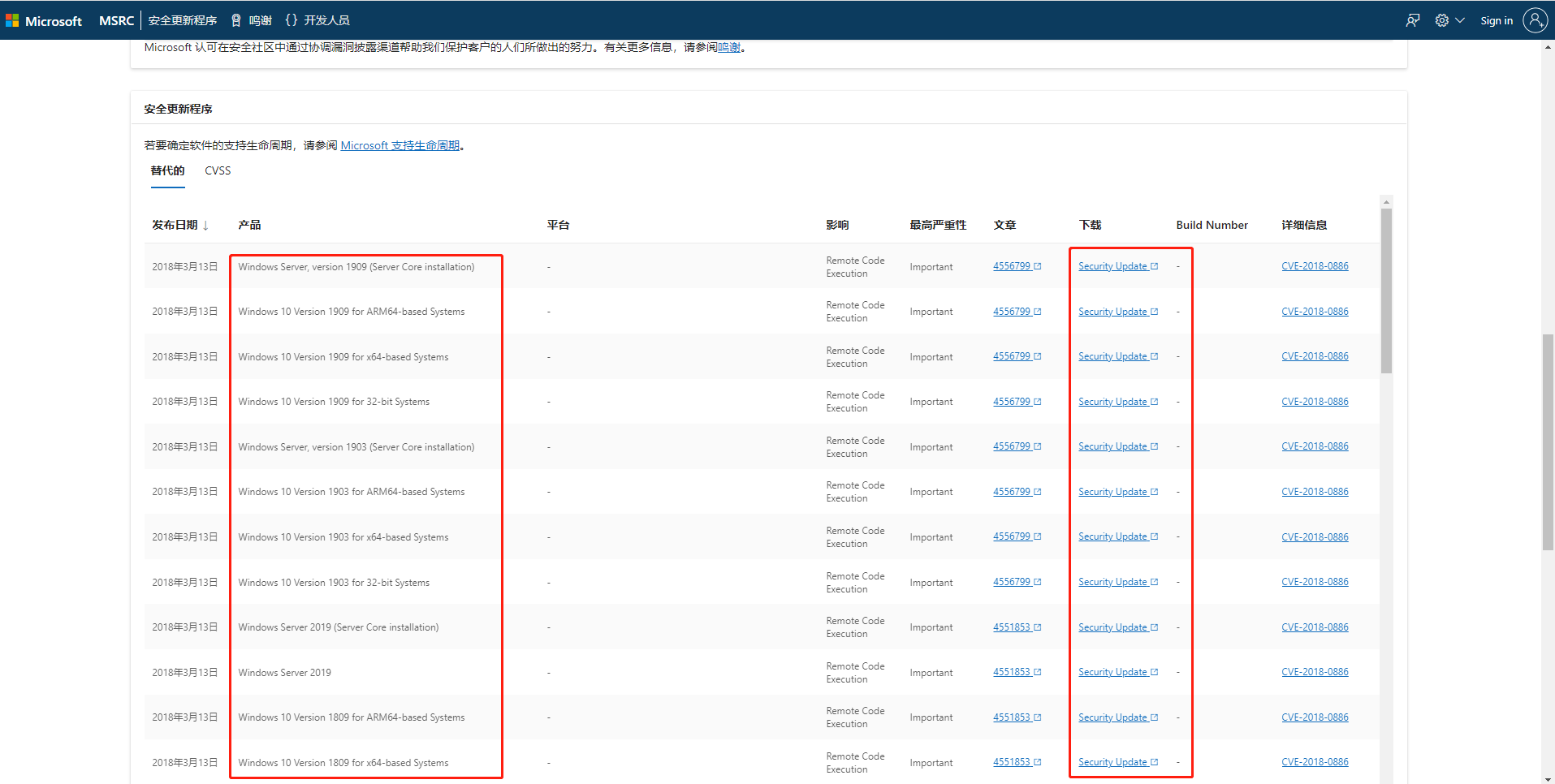
Task: Click the 影响 column header
Action: coord(837,226)
